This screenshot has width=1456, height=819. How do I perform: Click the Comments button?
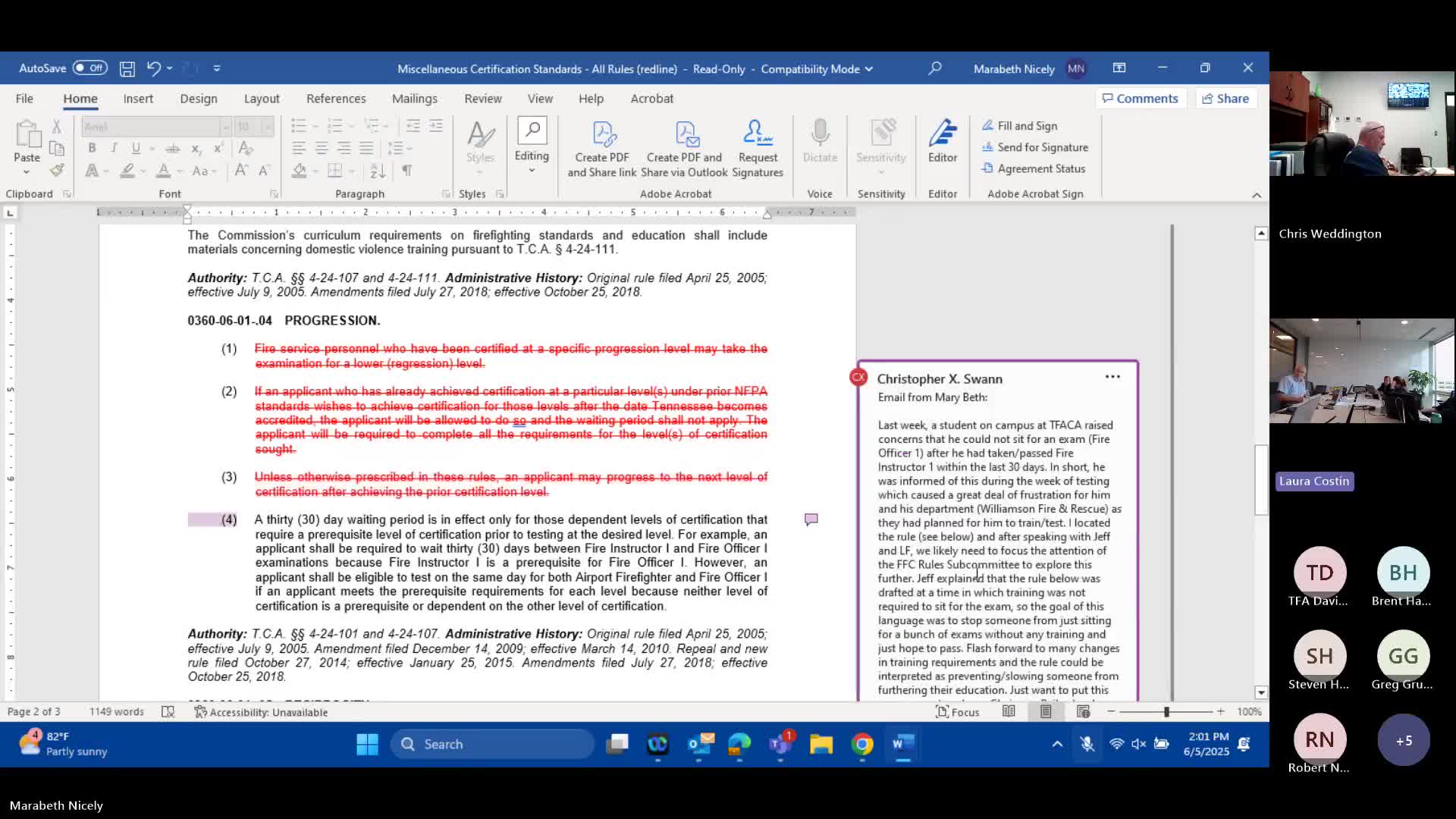[x=1140, y=99]
